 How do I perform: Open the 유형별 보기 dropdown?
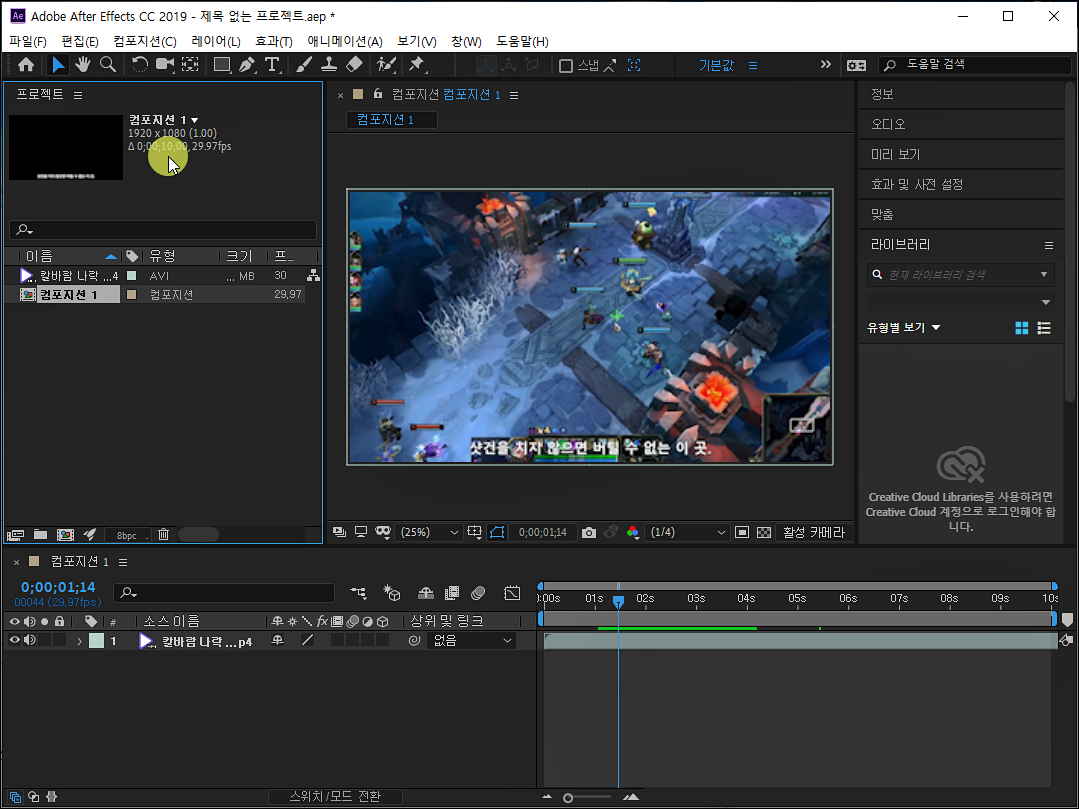(904, 328)
